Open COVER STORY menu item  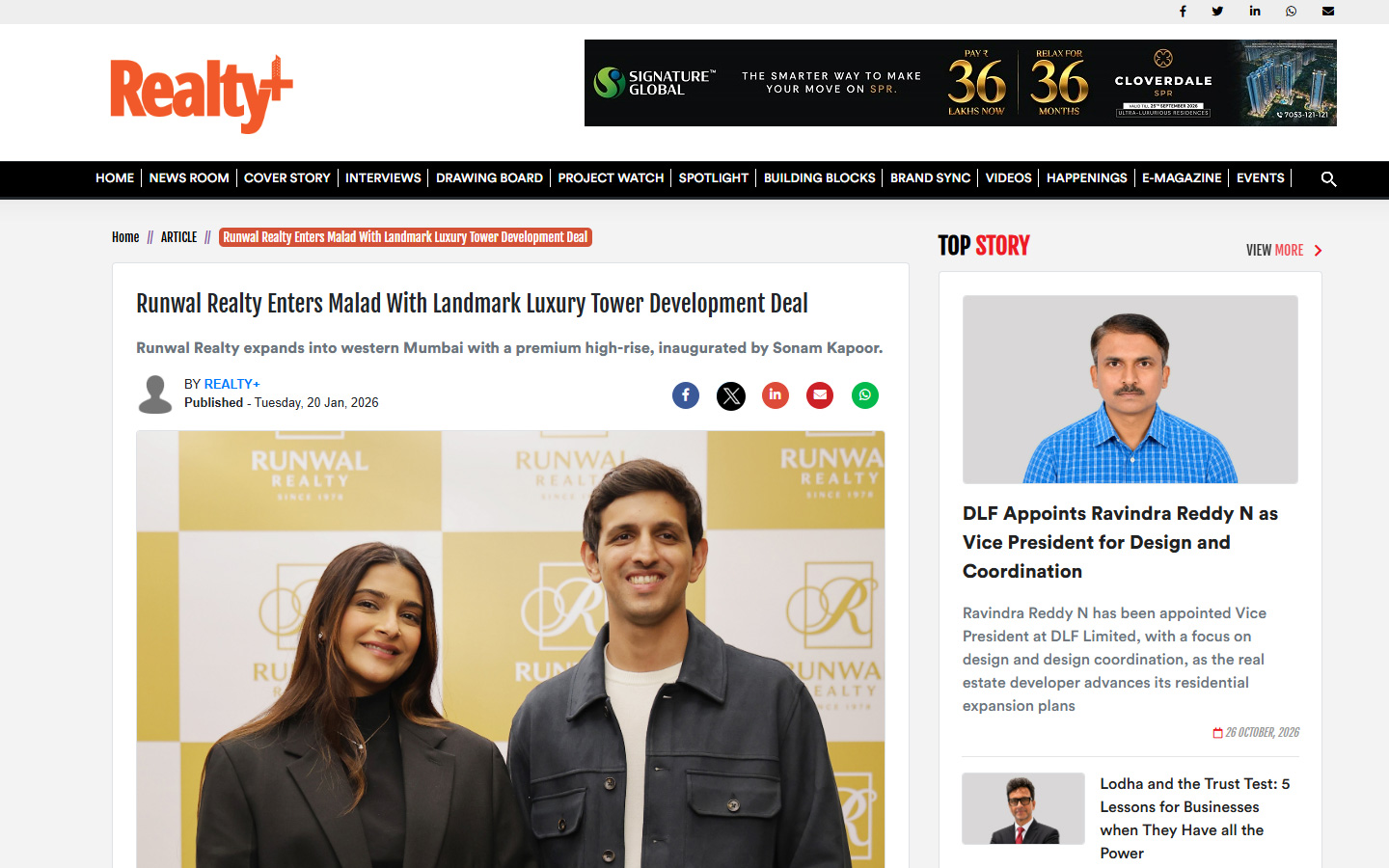287,178
